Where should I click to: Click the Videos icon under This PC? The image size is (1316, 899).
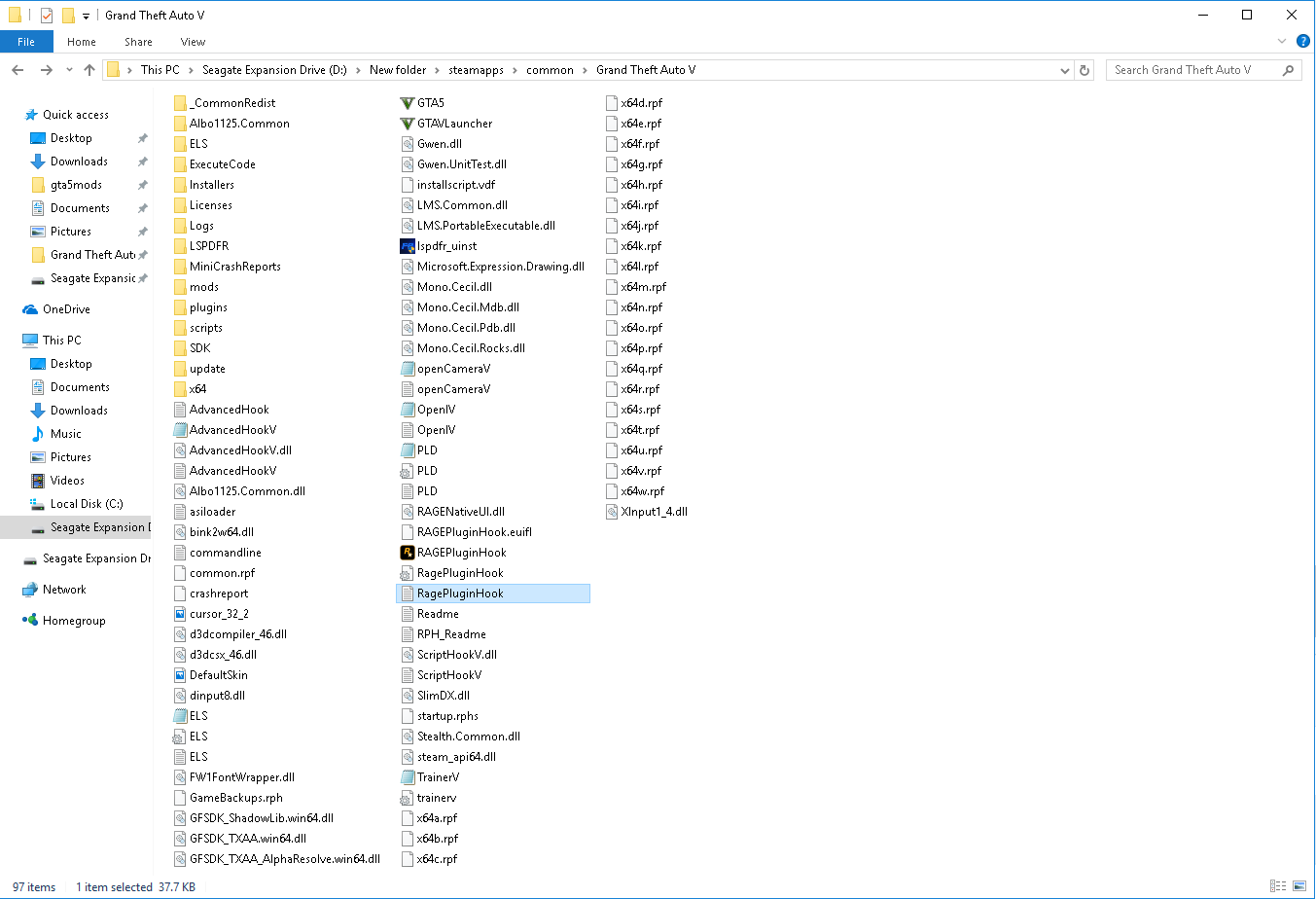(38, 481)
